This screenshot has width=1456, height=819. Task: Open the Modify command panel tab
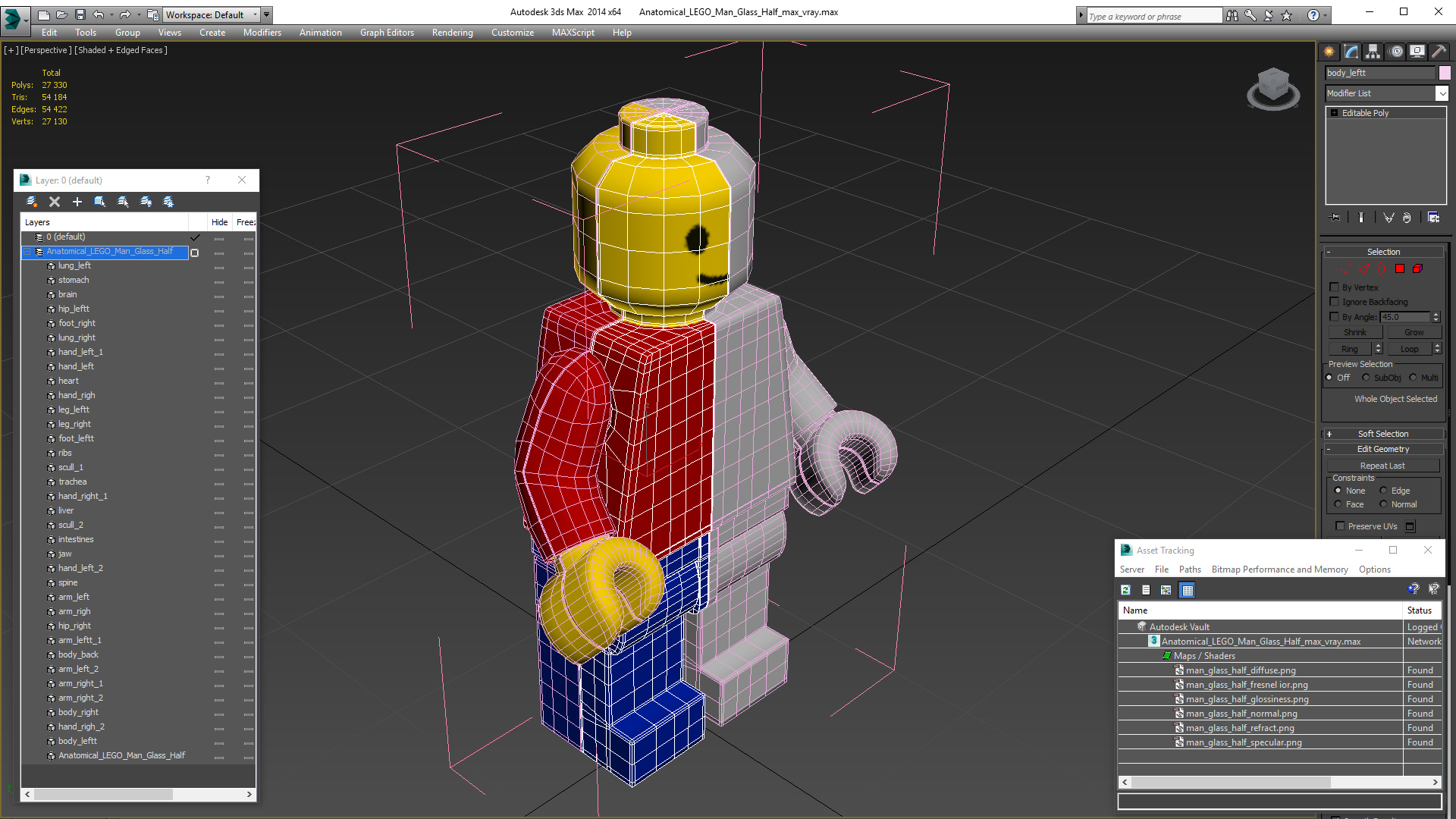(1351, 52)
